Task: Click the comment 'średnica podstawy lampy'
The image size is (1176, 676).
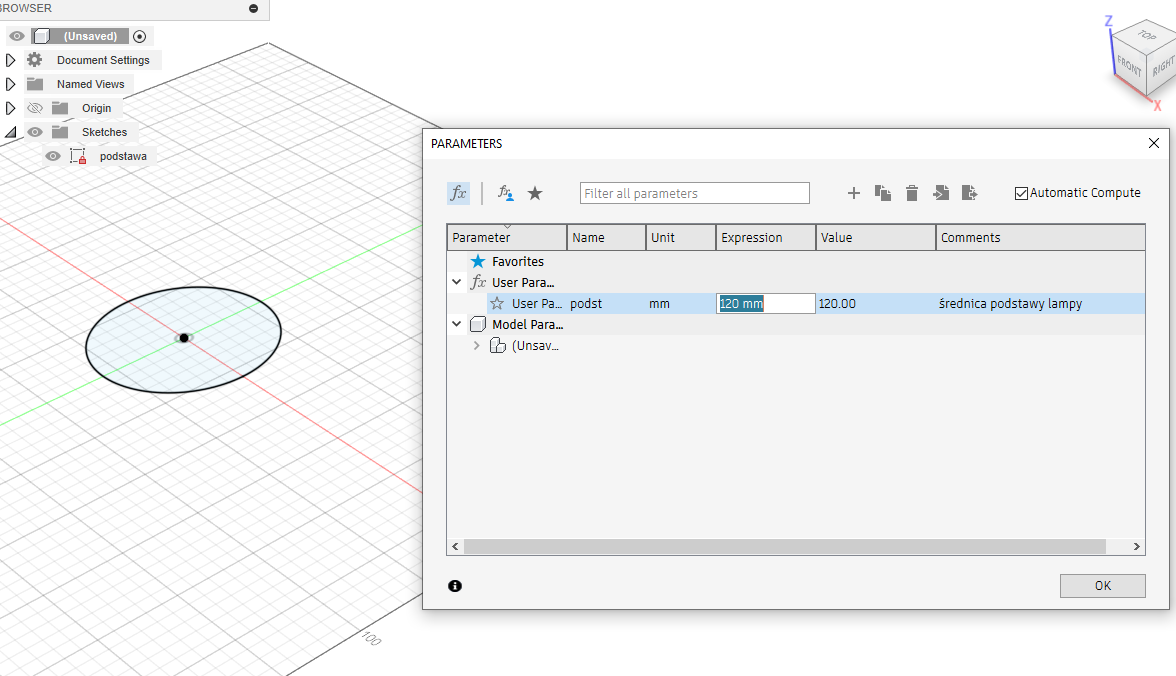Action: coord(1010,303)
